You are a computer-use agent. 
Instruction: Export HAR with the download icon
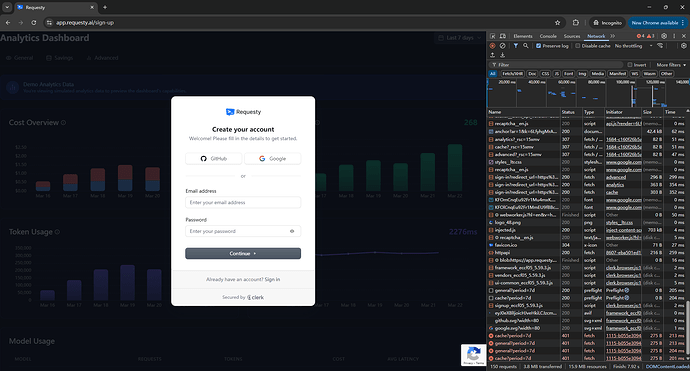coord(502,55)
